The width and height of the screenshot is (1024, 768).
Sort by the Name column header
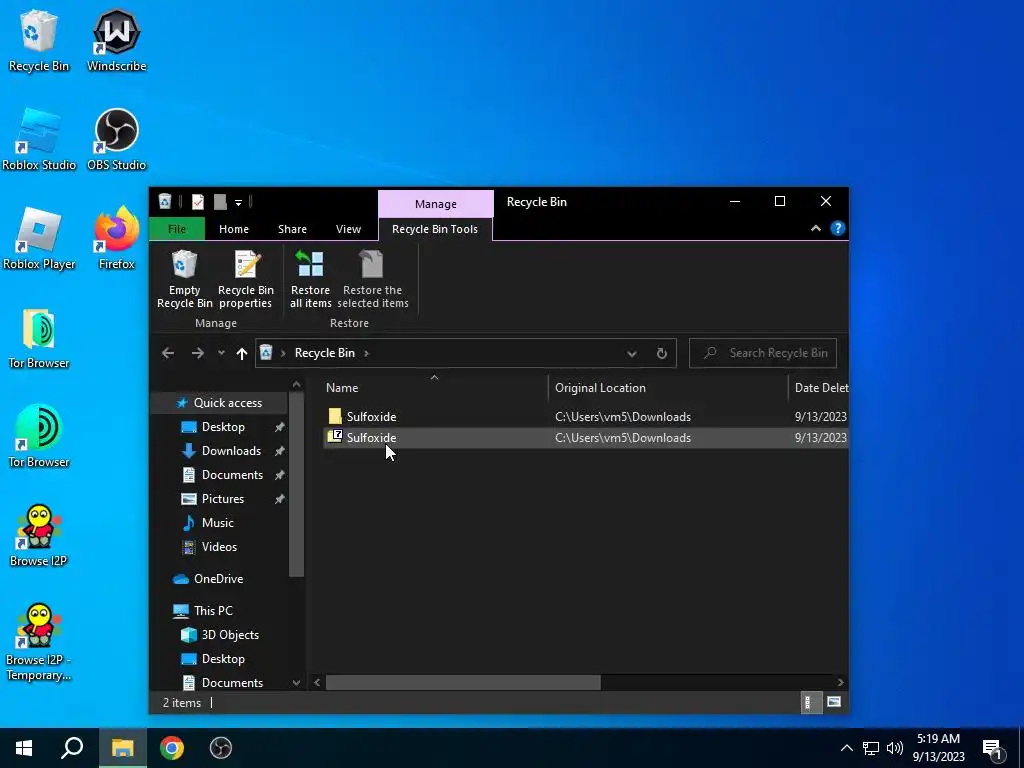(x=434, y=388)
